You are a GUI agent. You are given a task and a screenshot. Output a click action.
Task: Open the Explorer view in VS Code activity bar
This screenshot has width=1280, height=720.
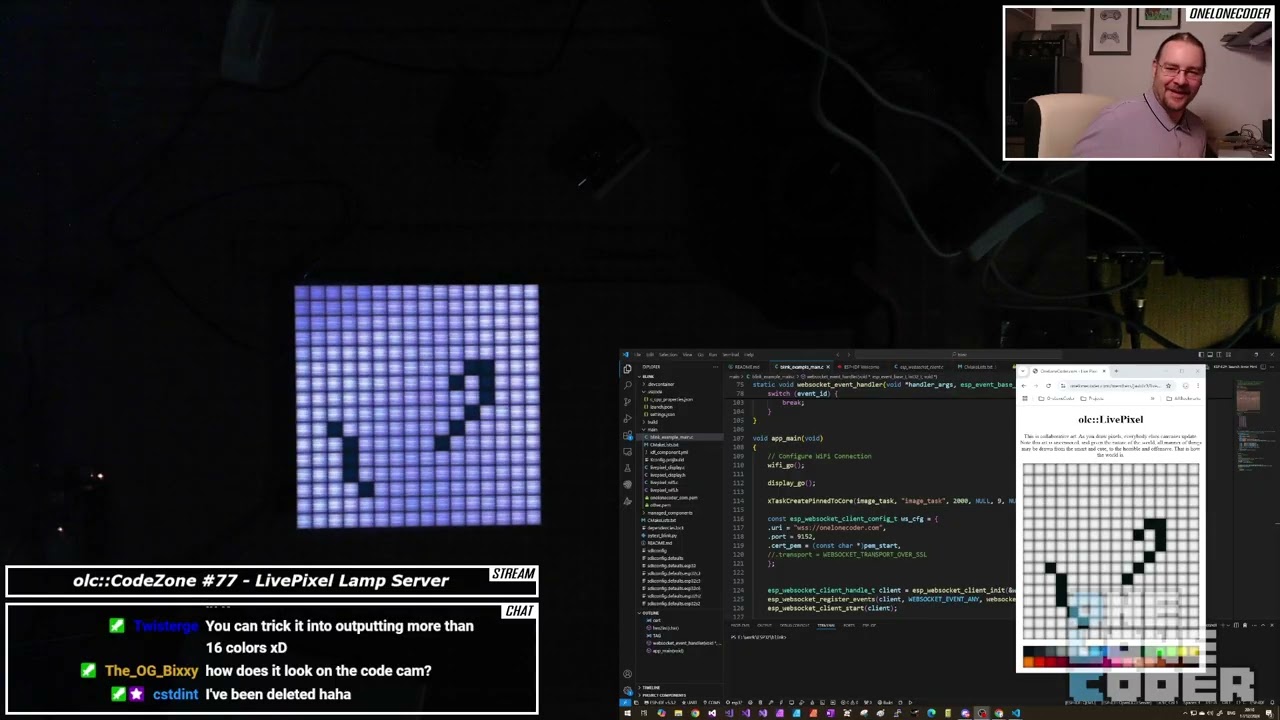coord(627,369)
